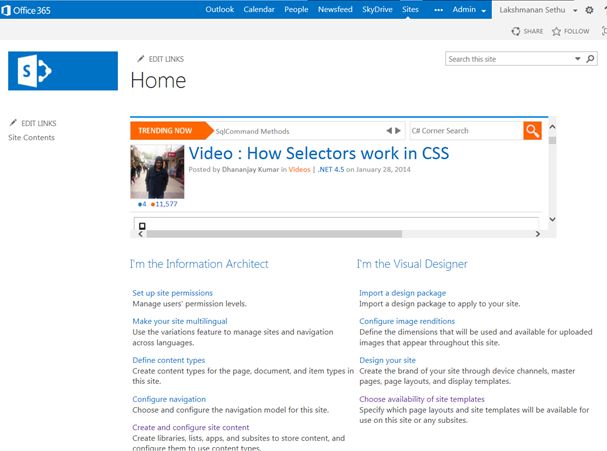The height and width of the screenshot is (451, 607).
Task: Click the SqlCommand Methods trending item
Action: (252, 131)
